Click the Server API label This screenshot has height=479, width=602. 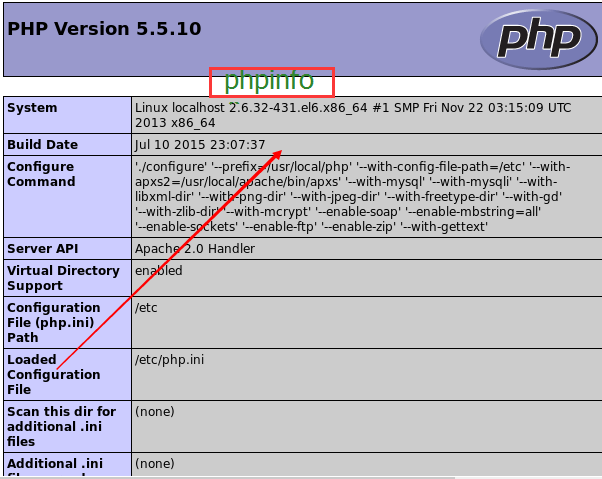(43, 249)
